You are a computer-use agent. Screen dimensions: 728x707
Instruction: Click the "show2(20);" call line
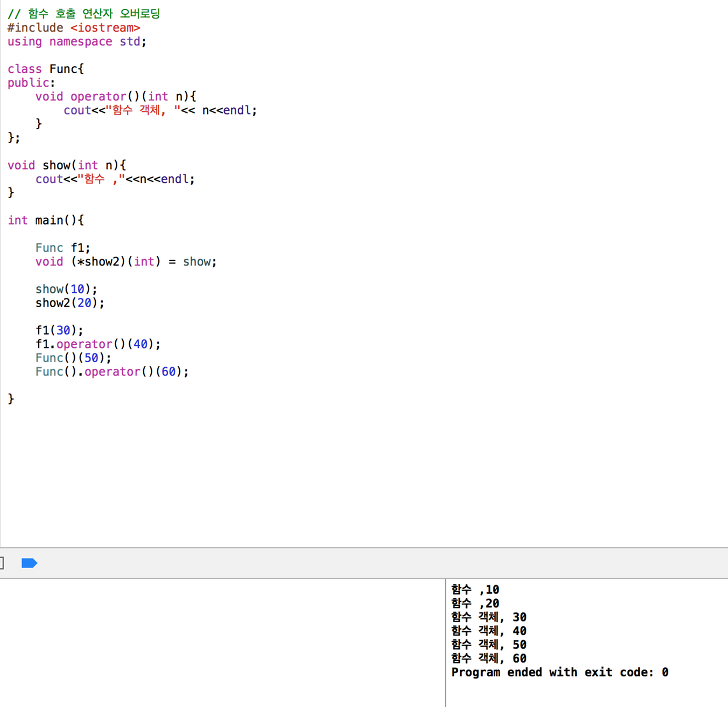click(70, 303)
